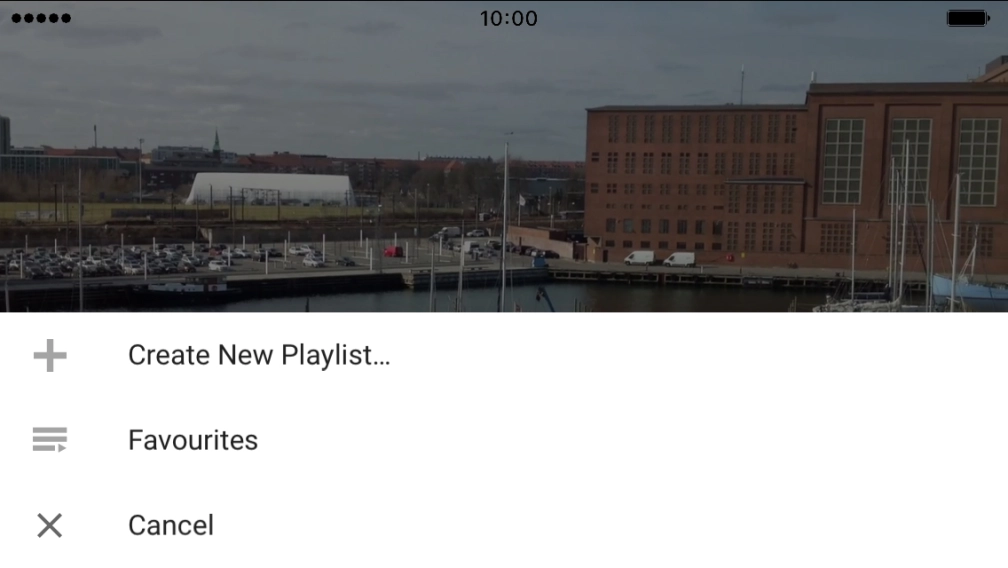The width and height of the screenshot is (1008, 568).
Task: Click the 10:00 clock in status bar
Action: click(508, 18)
